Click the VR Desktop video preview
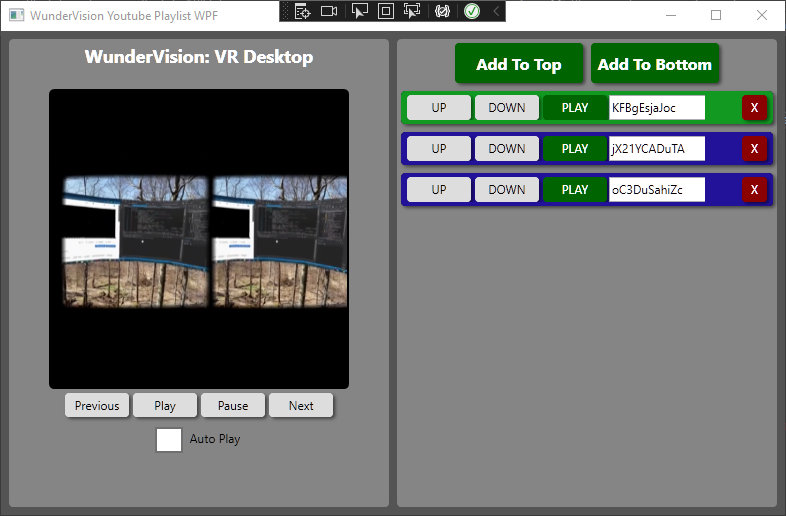 point(199,239)
